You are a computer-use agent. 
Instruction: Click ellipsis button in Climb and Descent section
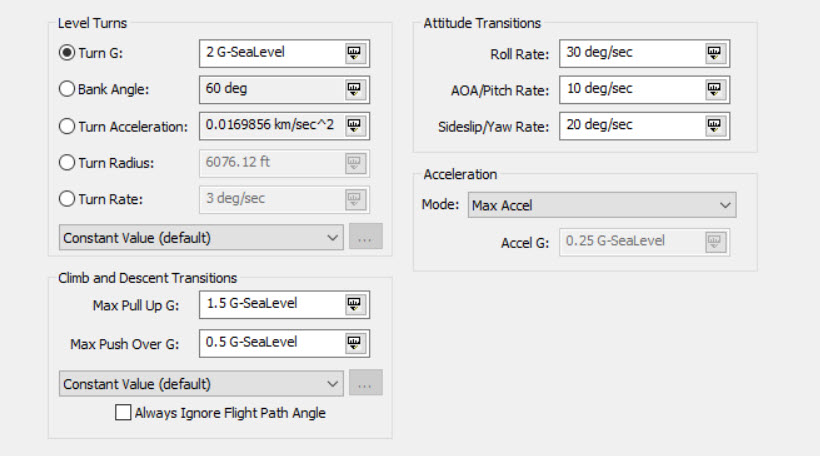[365, 383]
